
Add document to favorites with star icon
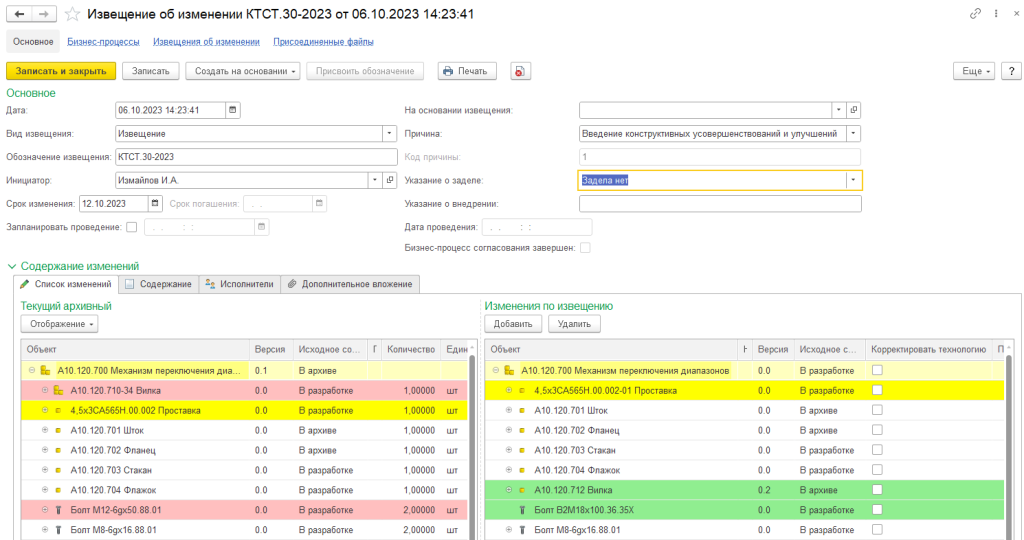tap(73, 14)
